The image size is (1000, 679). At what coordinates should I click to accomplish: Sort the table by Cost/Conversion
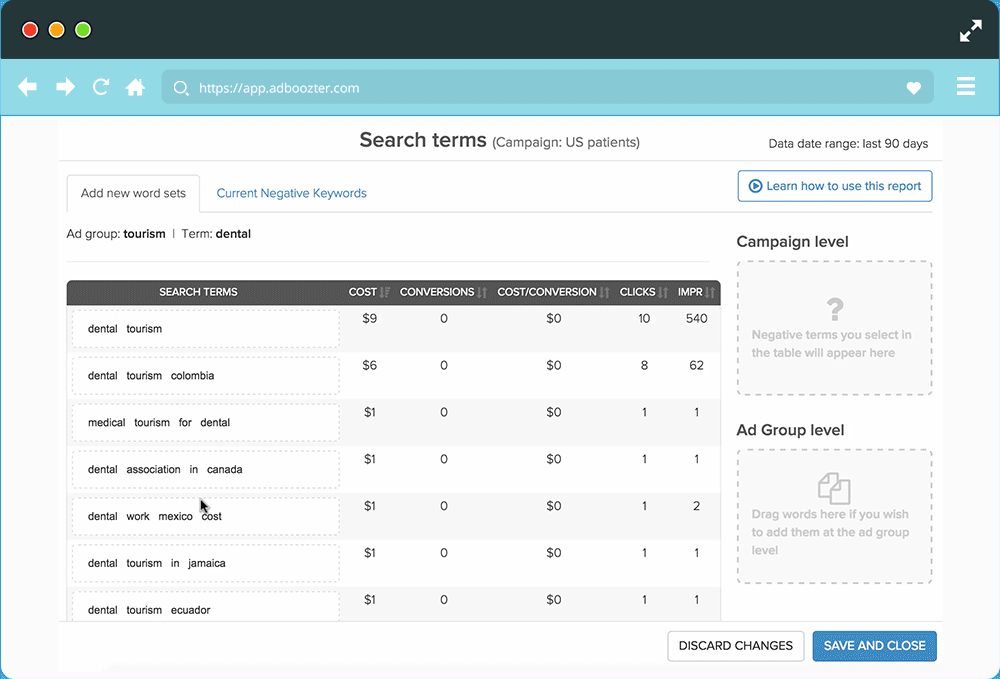click(553, 292)
